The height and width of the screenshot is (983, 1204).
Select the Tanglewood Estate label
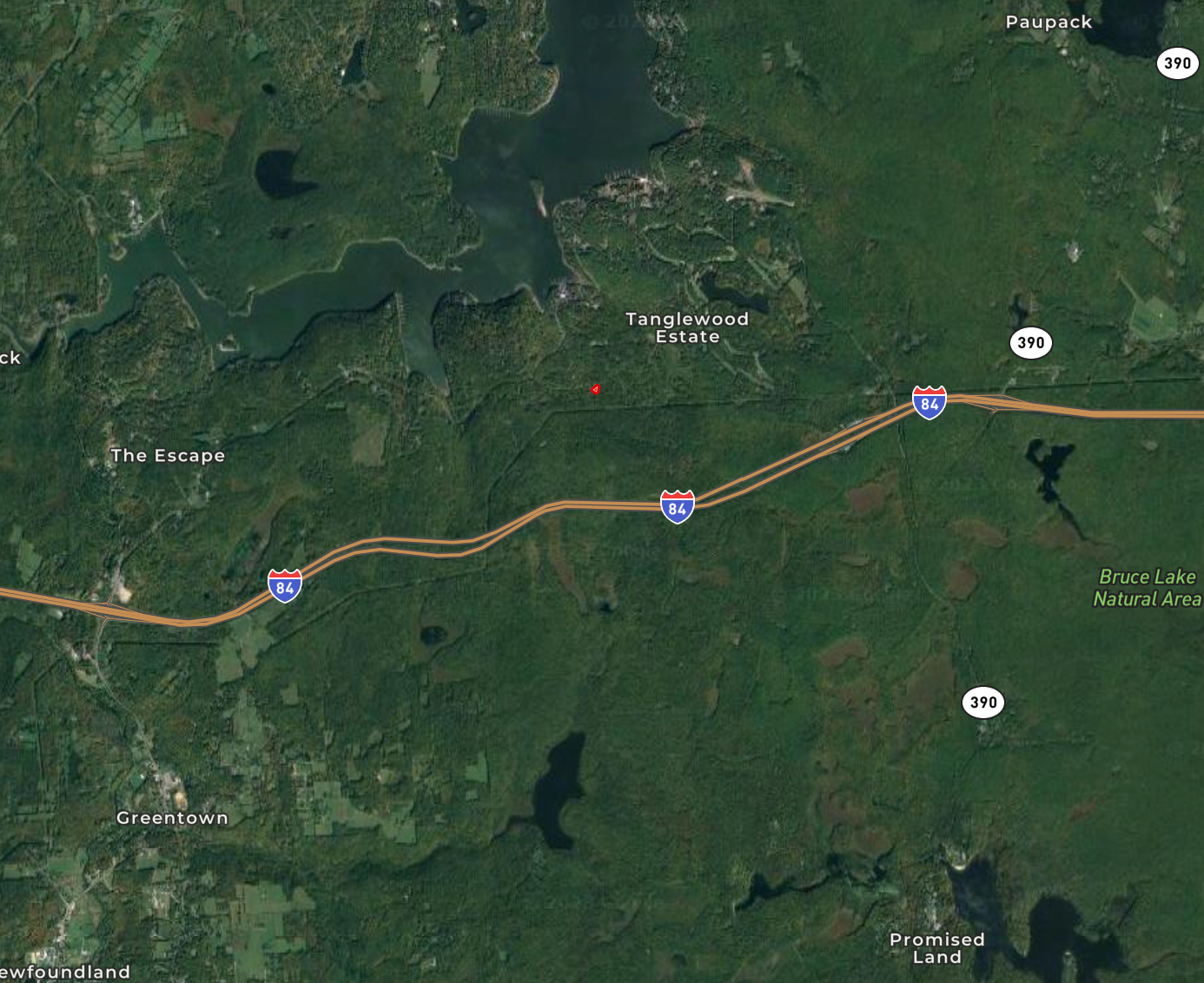687,327
